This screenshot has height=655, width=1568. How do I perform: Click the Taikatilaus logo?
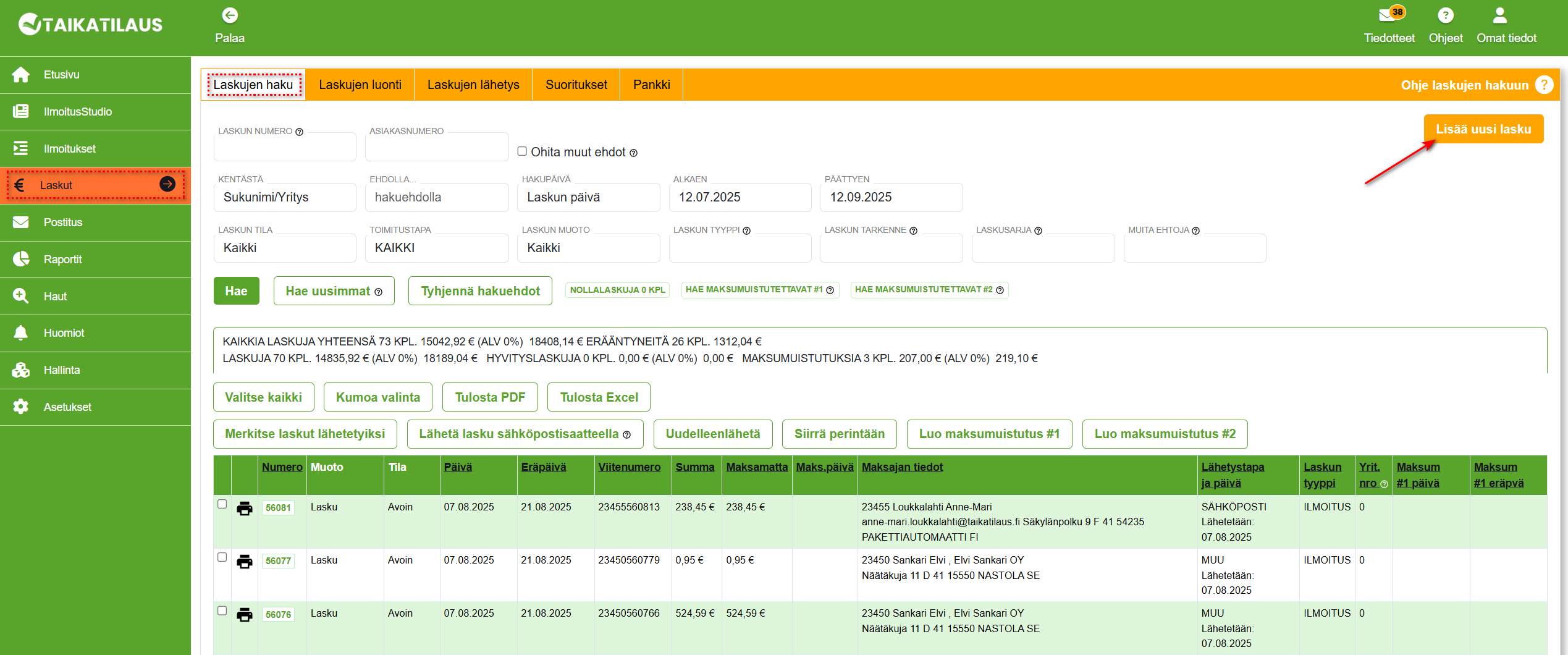91,25
